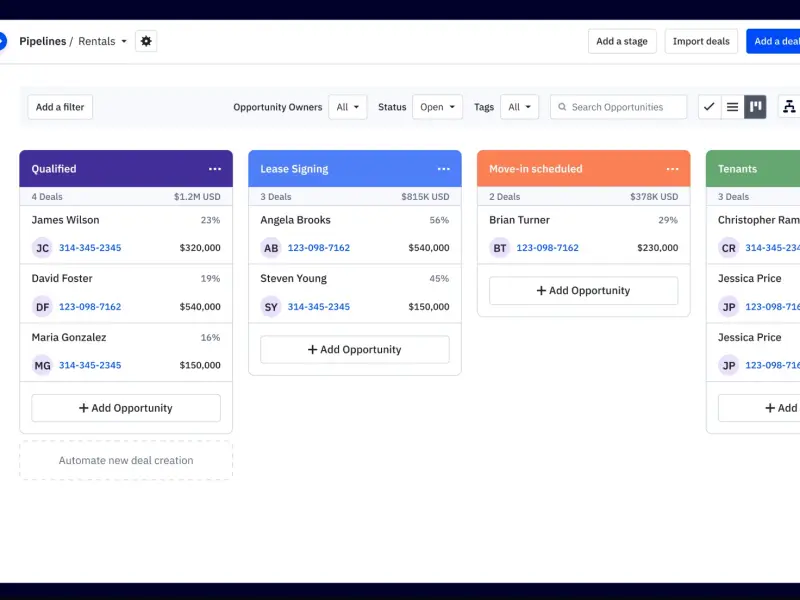Screen dimensions: 800x600
Task: Click David Foster's phone number link
Action: (x=90, y=307)
